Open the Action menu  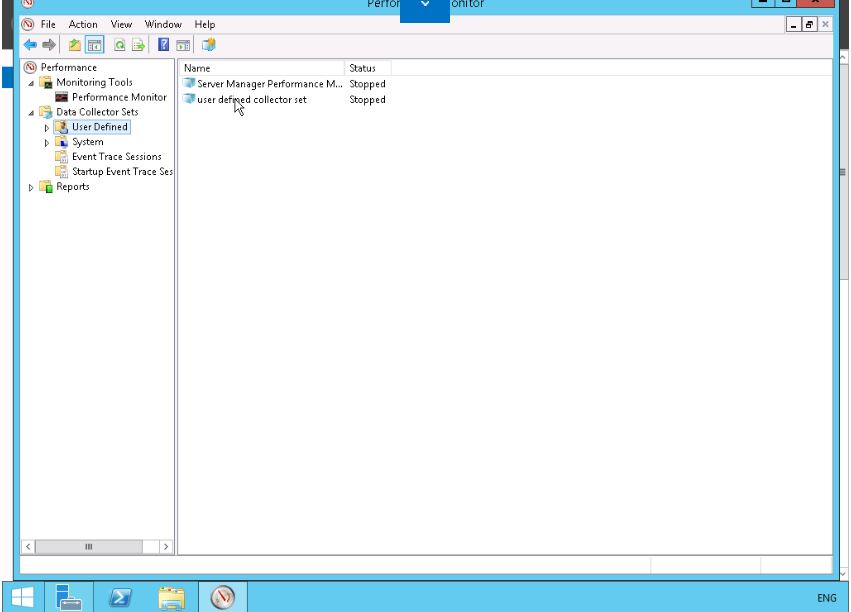click(83, 24)
